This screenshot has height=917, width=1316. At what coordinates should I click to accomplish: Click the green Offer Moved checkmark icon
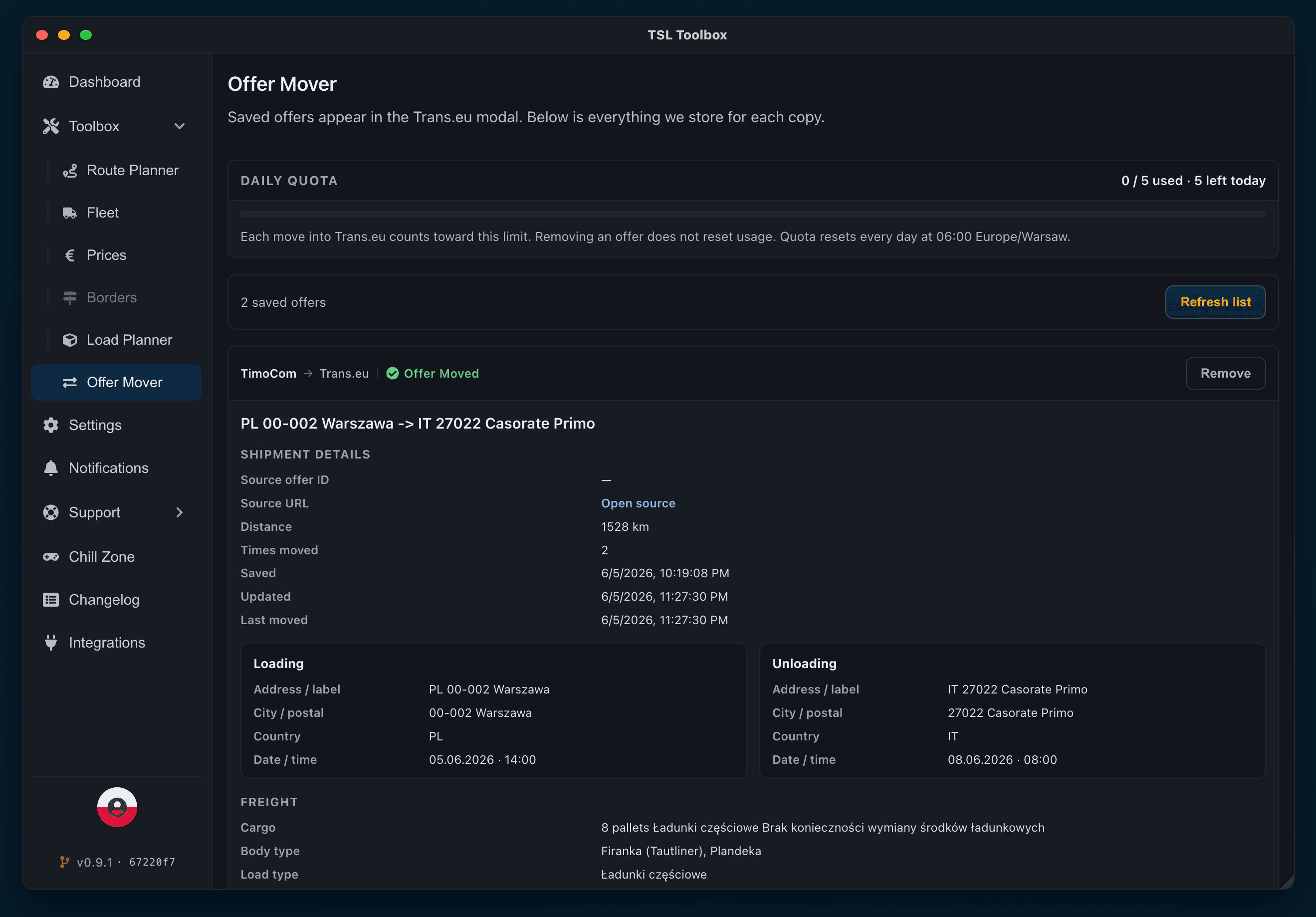393,374
